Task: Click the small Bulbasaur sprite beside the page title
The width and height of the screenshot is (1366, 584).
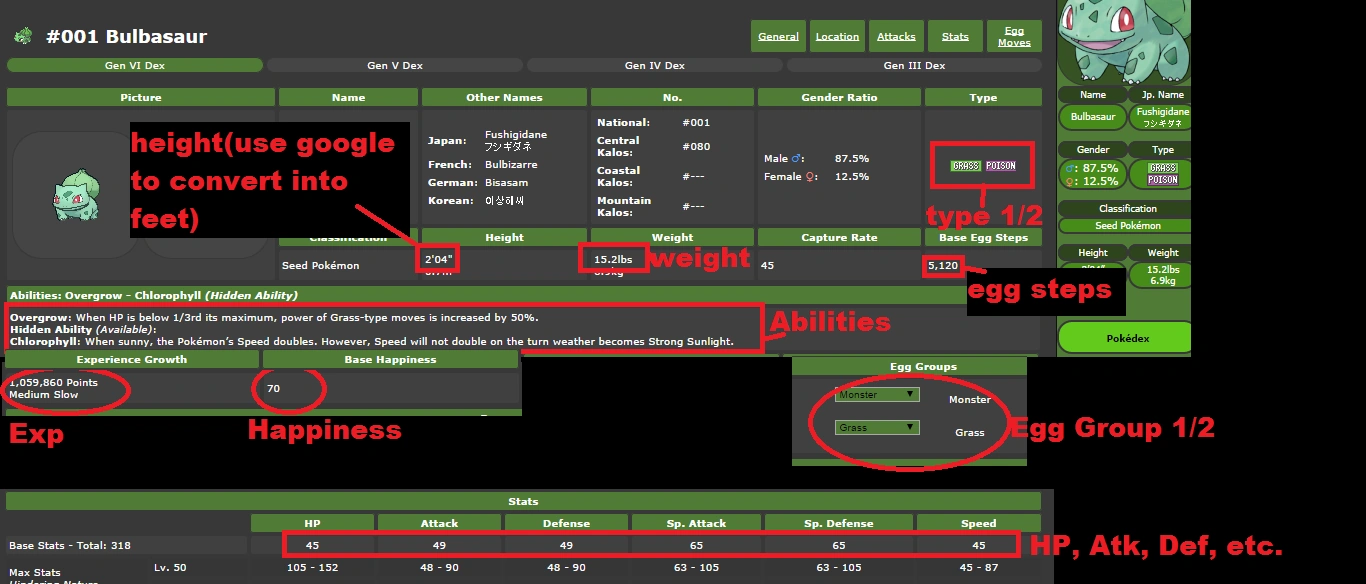Action: pyautogui.click(x=22, y=37)
